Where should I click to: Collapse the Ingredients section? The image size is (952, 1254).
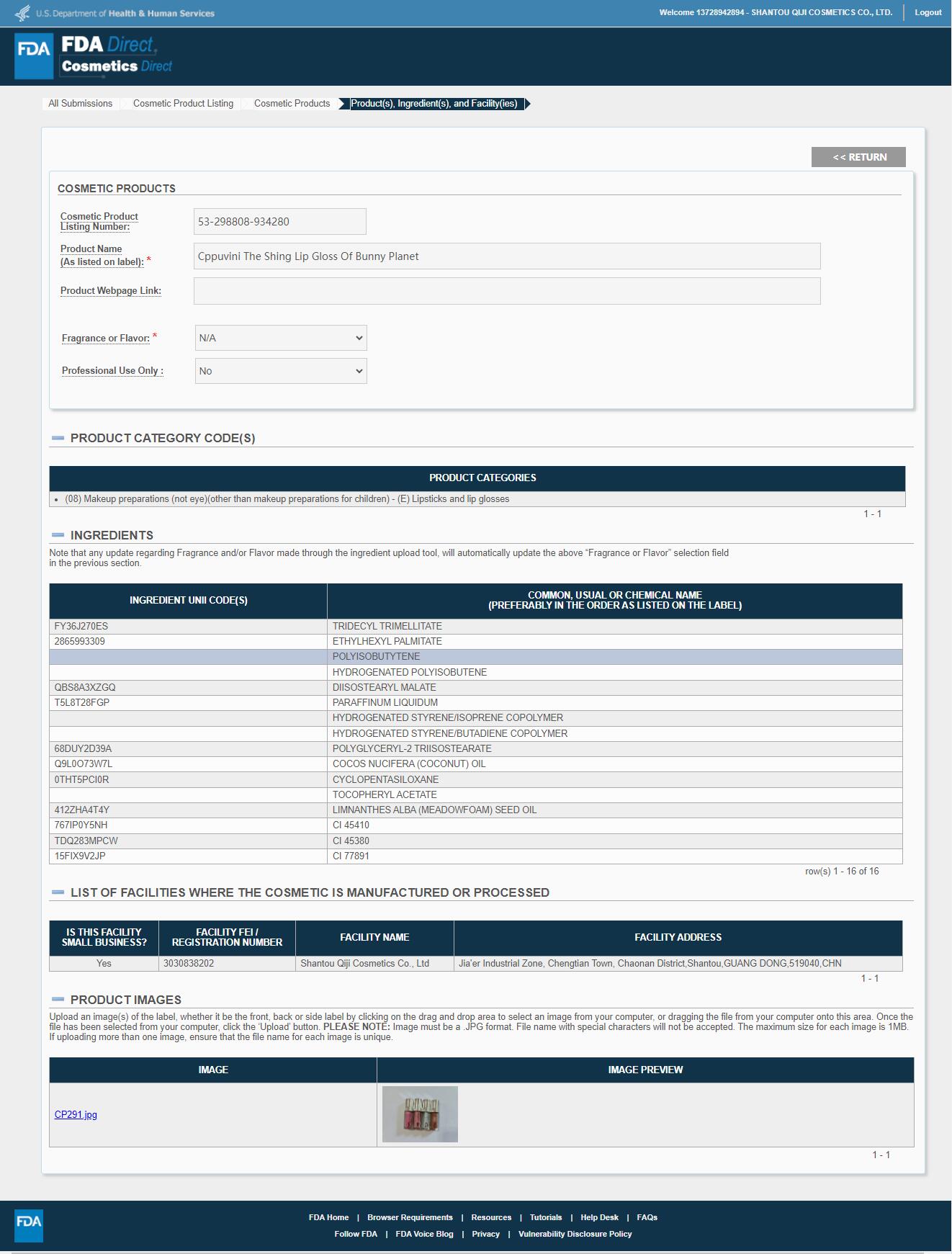[58, 535]
